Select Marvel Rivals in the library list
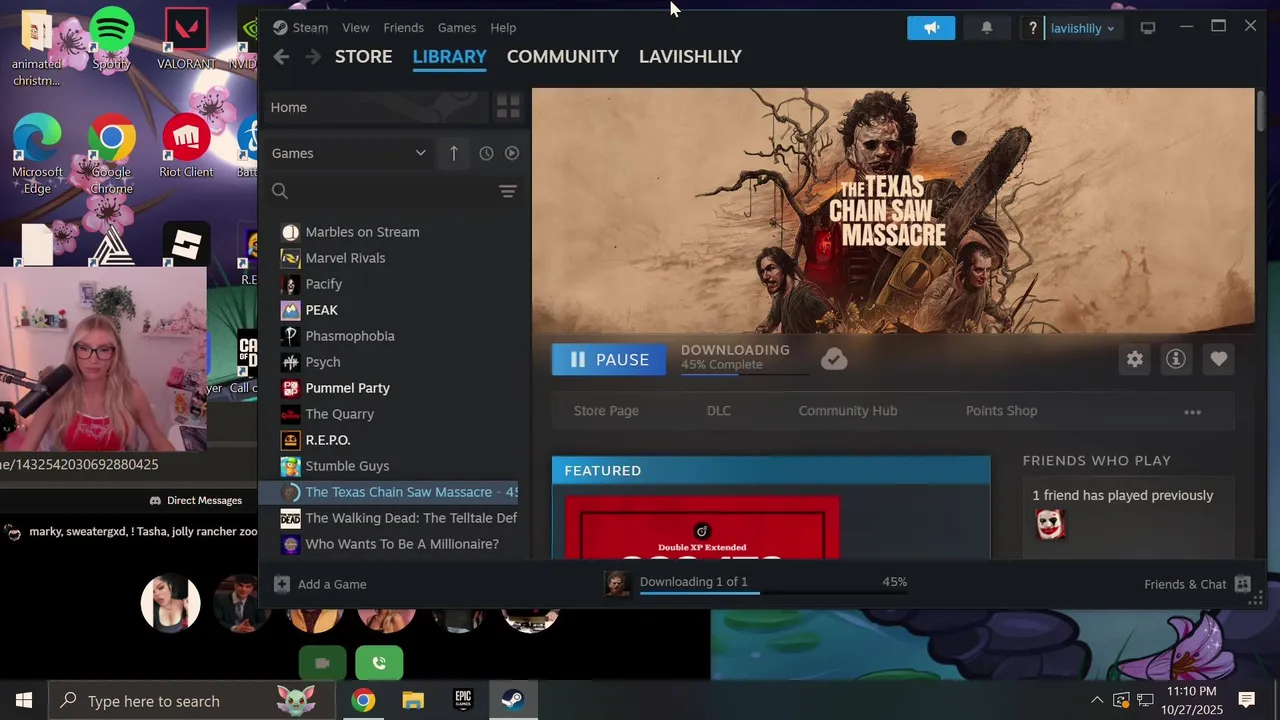The height and width of the screenshot is (720, 1280). pos(389,258)
